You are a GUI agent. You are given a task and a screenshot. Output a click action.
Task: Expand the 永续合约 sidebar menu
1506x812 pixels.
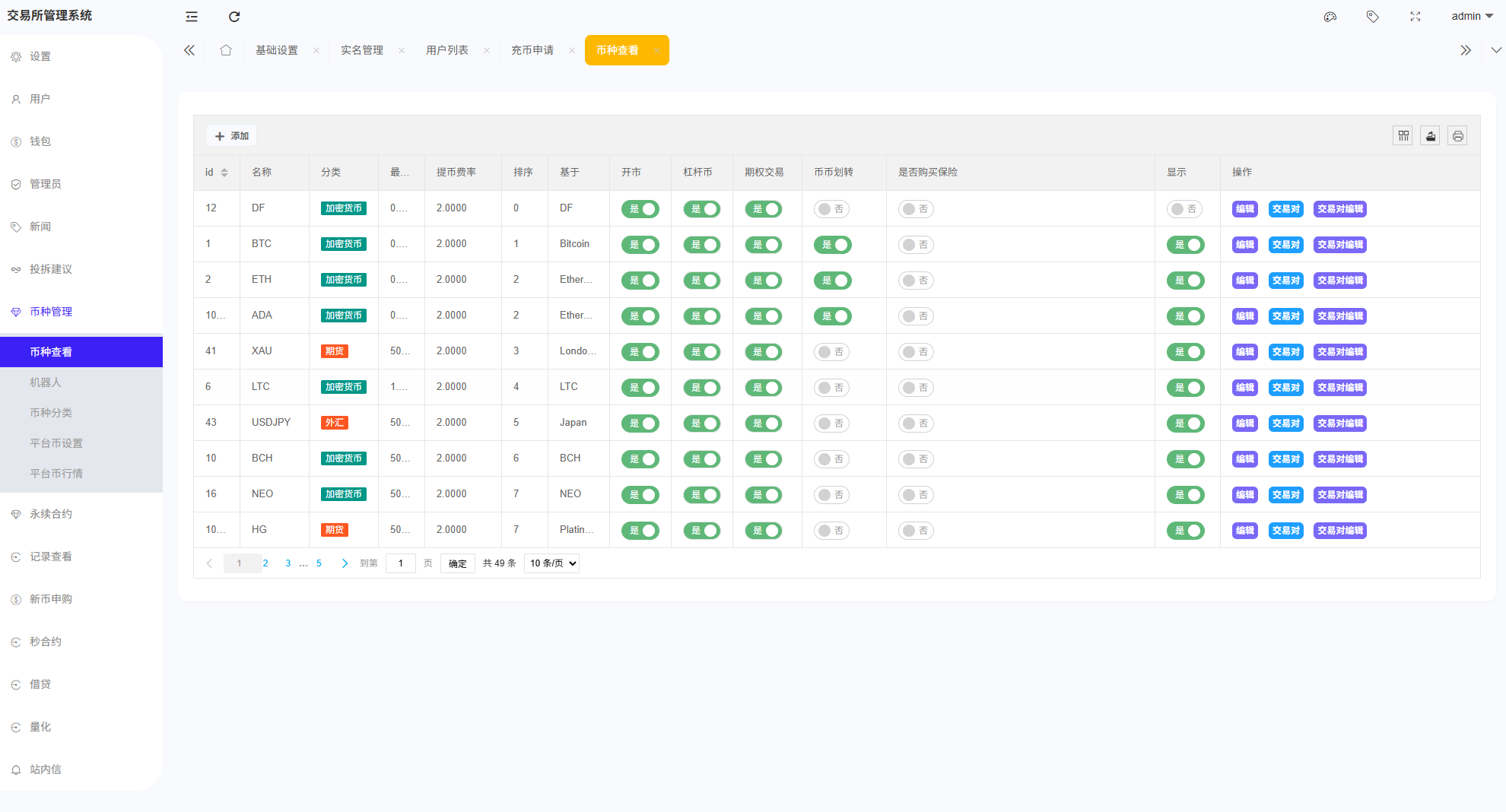tap(51, 514)
